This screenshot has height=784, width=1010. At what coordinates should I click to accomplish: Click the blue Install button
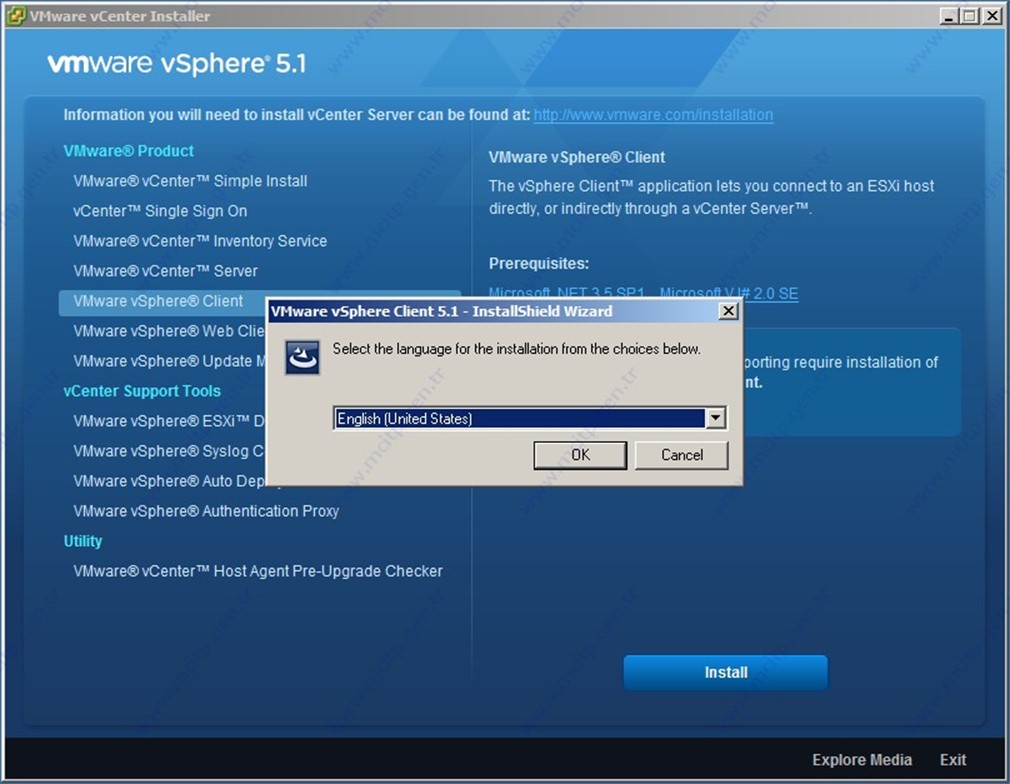(725, 673)
